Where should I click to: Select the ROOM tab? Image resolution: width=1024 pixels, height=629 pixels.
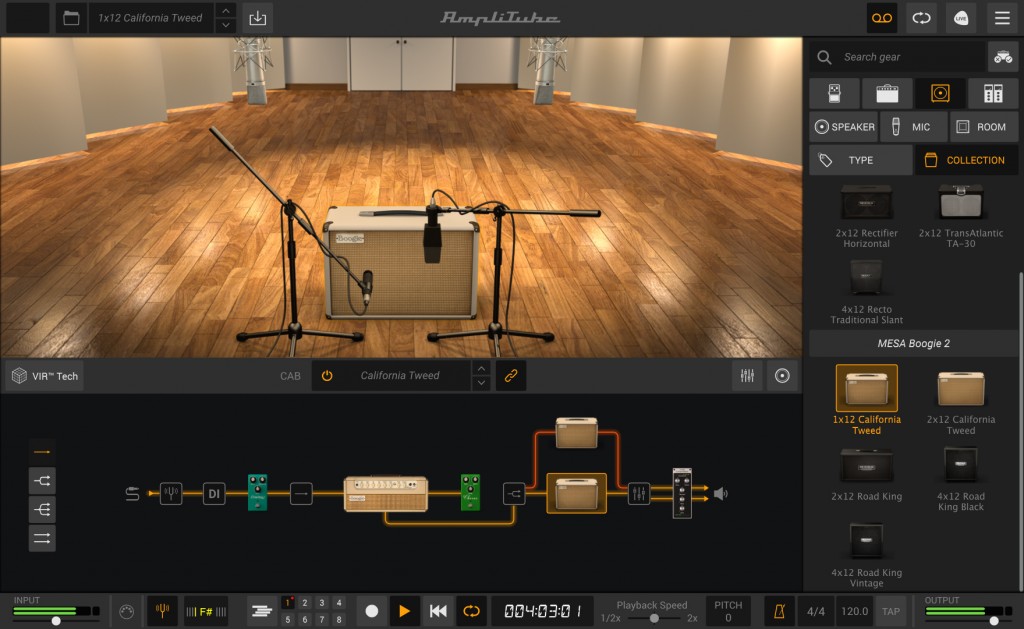[984, 127]
